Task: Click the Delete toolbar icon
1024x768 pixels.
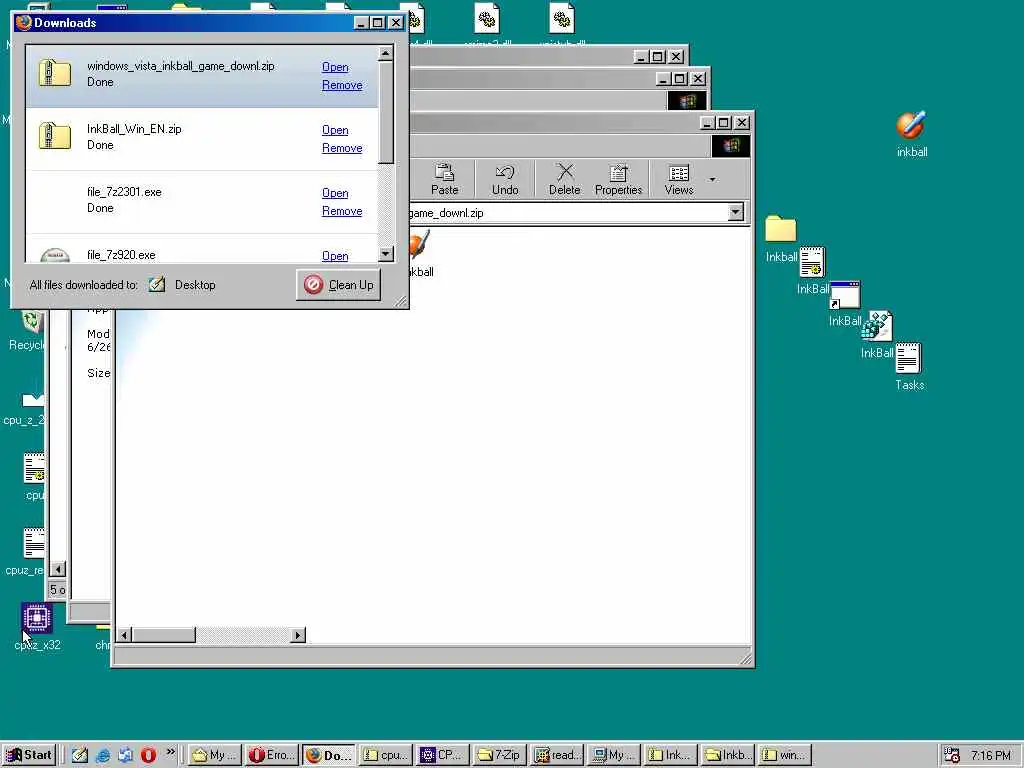Action: [564, 179]
